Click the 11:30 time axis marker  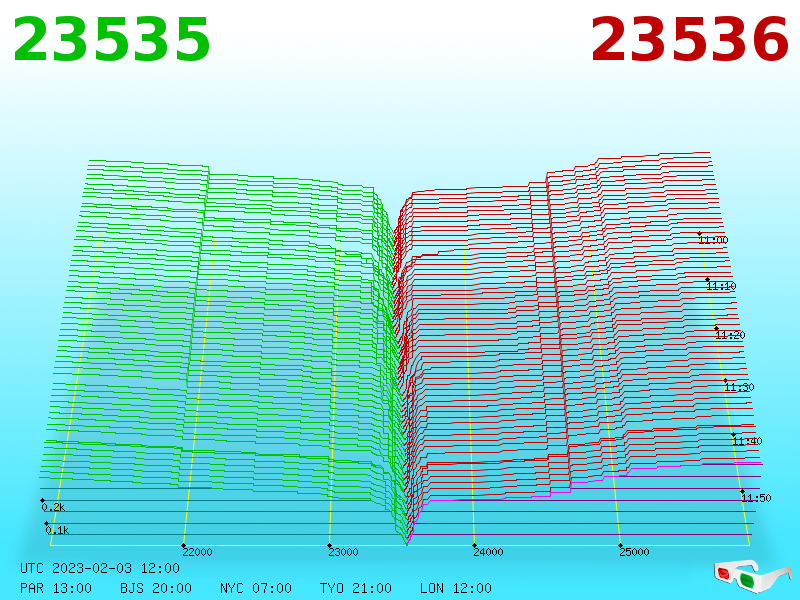739,387
